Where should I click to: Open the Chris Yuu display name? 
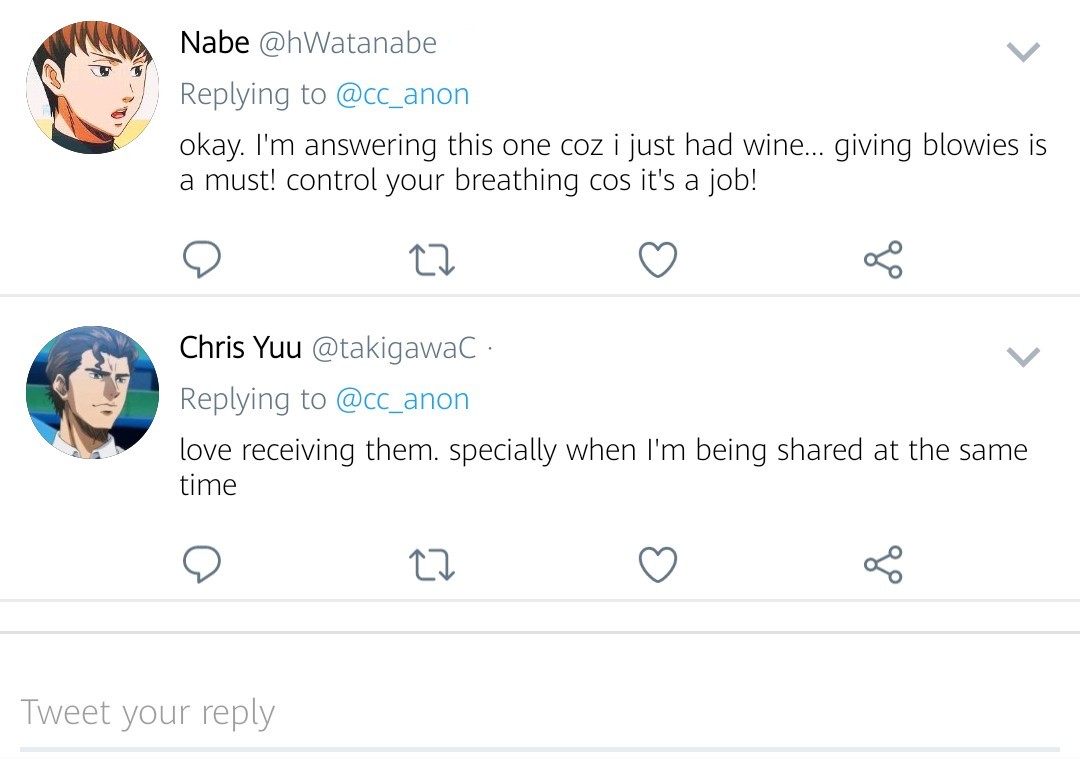coord(240,348)
